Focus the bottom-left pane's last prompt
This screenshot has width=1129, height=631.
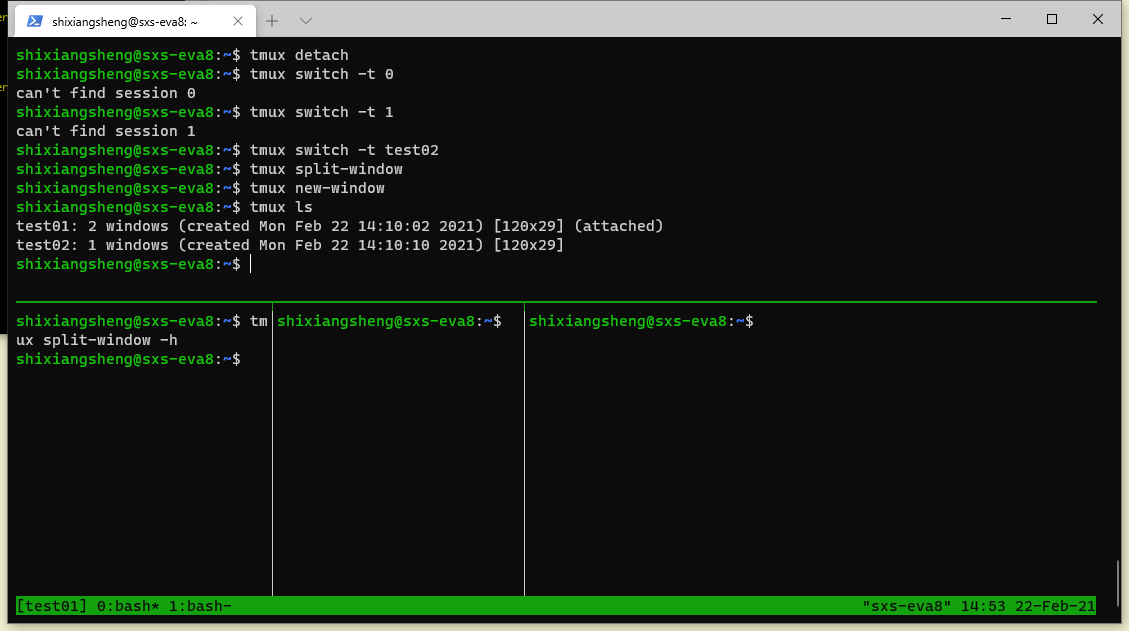128,359
